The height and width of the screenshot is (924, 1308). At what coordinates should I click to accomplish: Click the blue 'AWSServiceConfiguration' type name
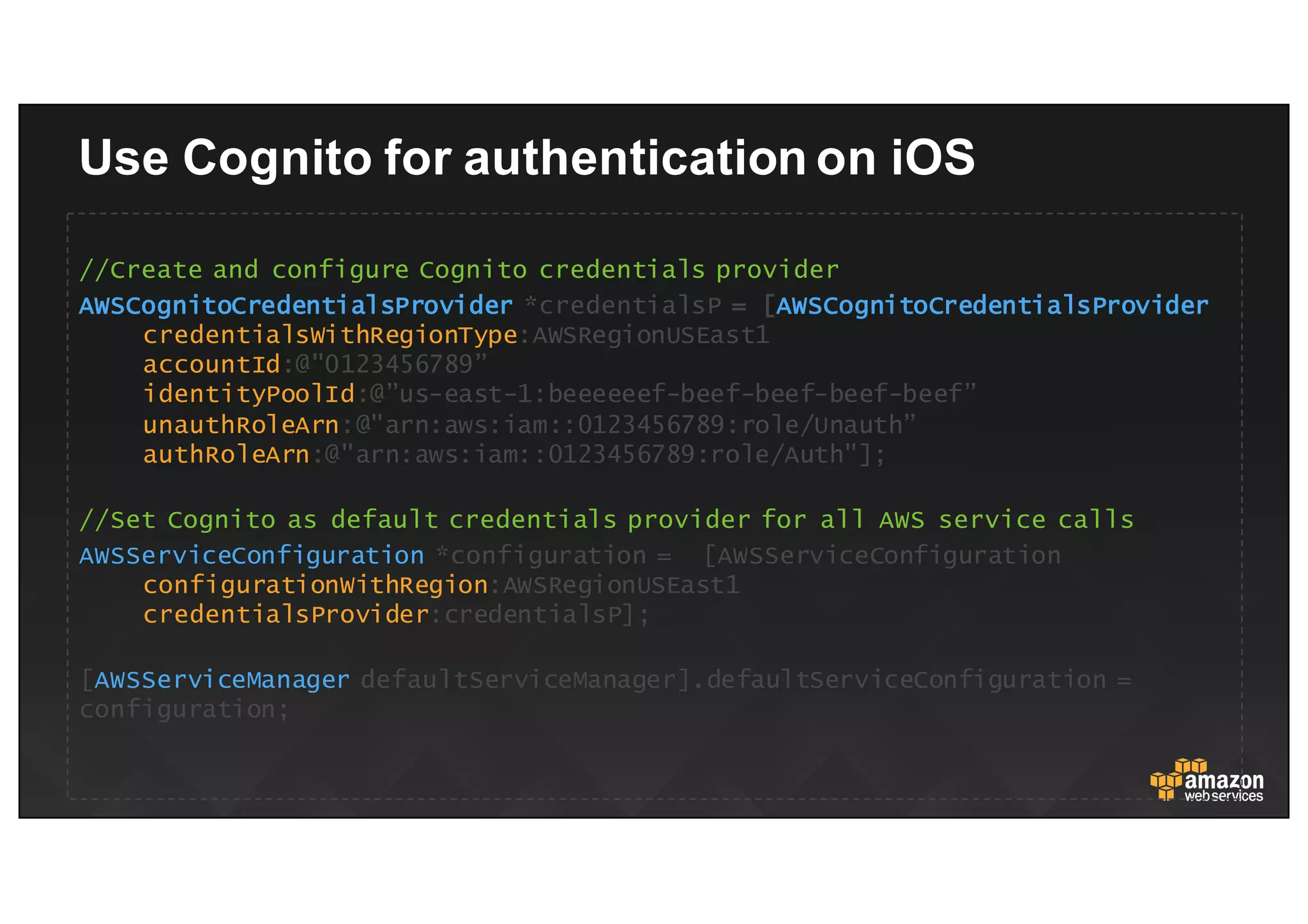click(x=252, y=556)
